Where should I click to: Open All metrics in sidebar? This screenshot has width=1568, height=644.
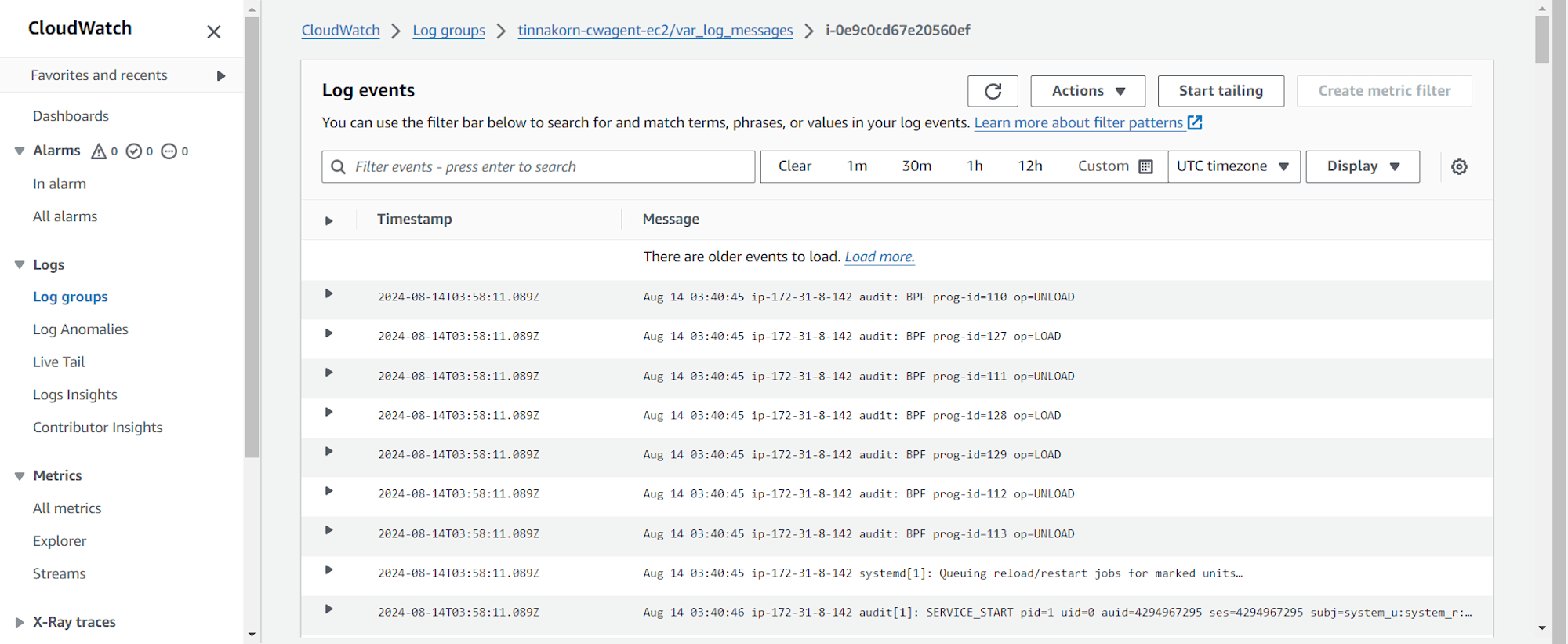67,508
